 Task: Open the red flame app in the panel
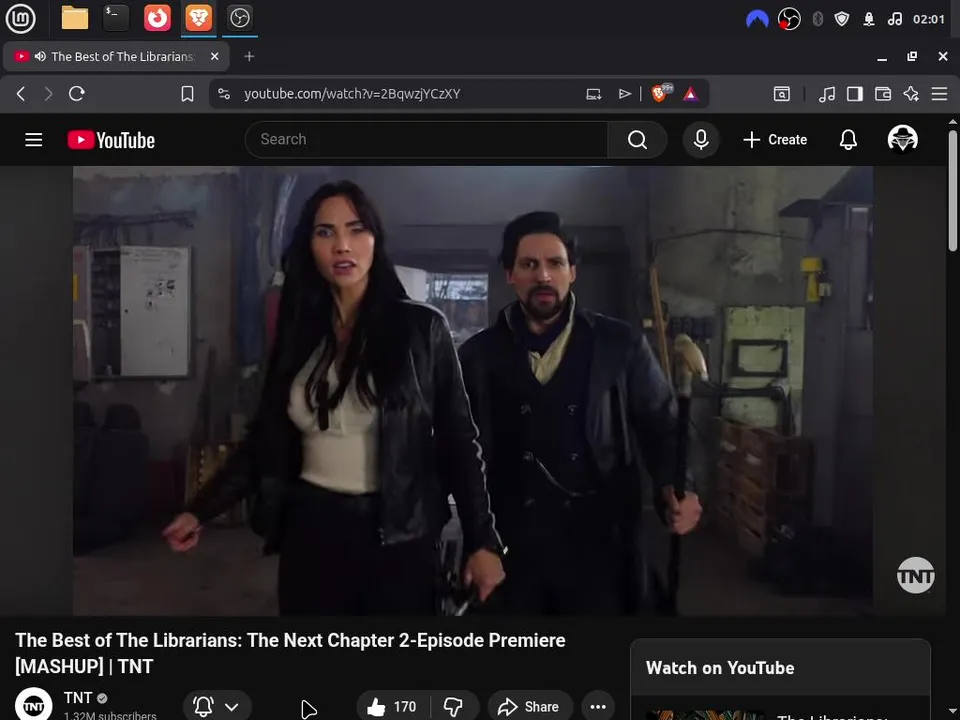coord(157,18)
